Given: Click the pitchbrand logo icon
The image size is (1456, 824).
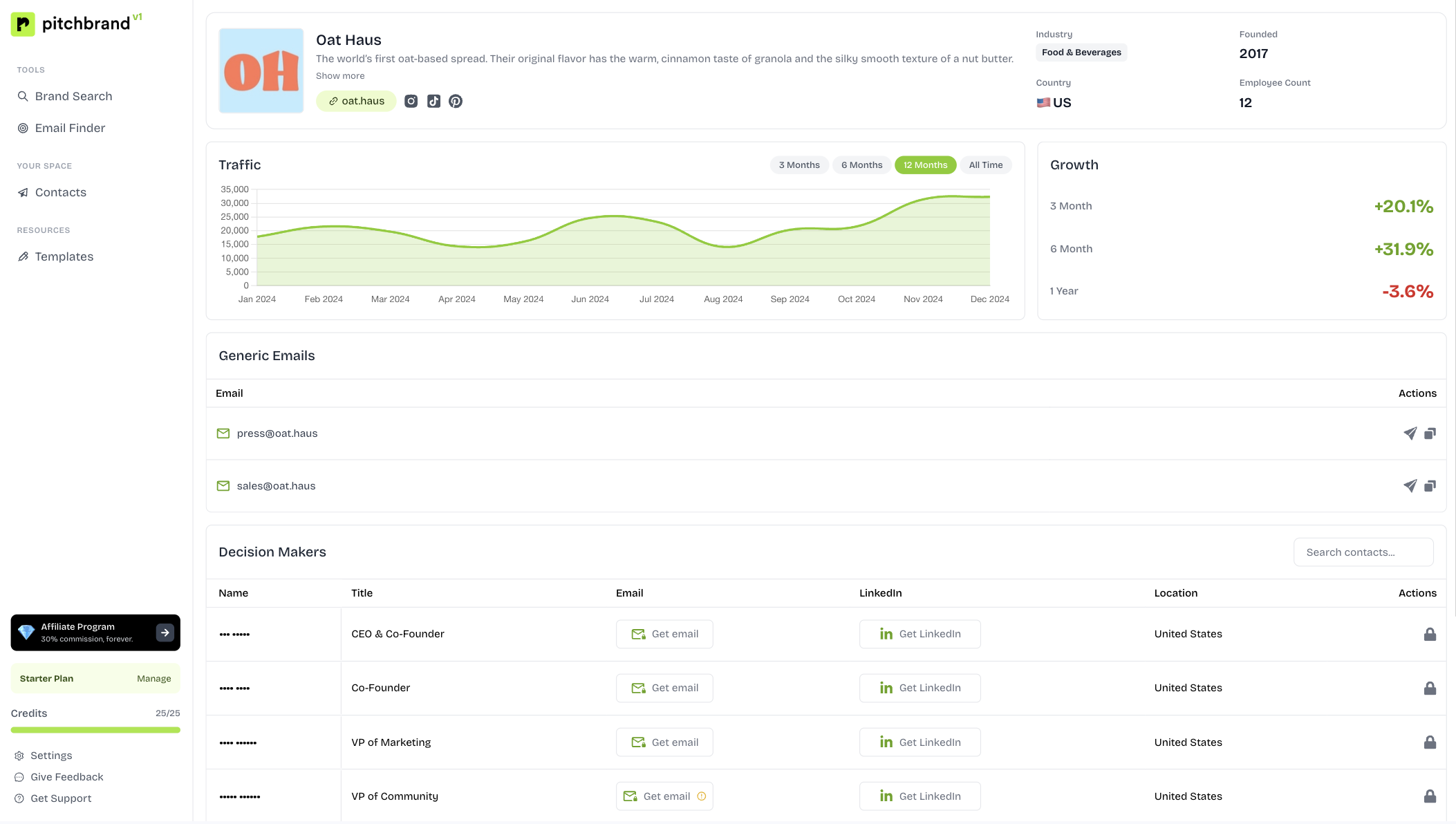Looking at the screenshot, I should pos(23,24).
